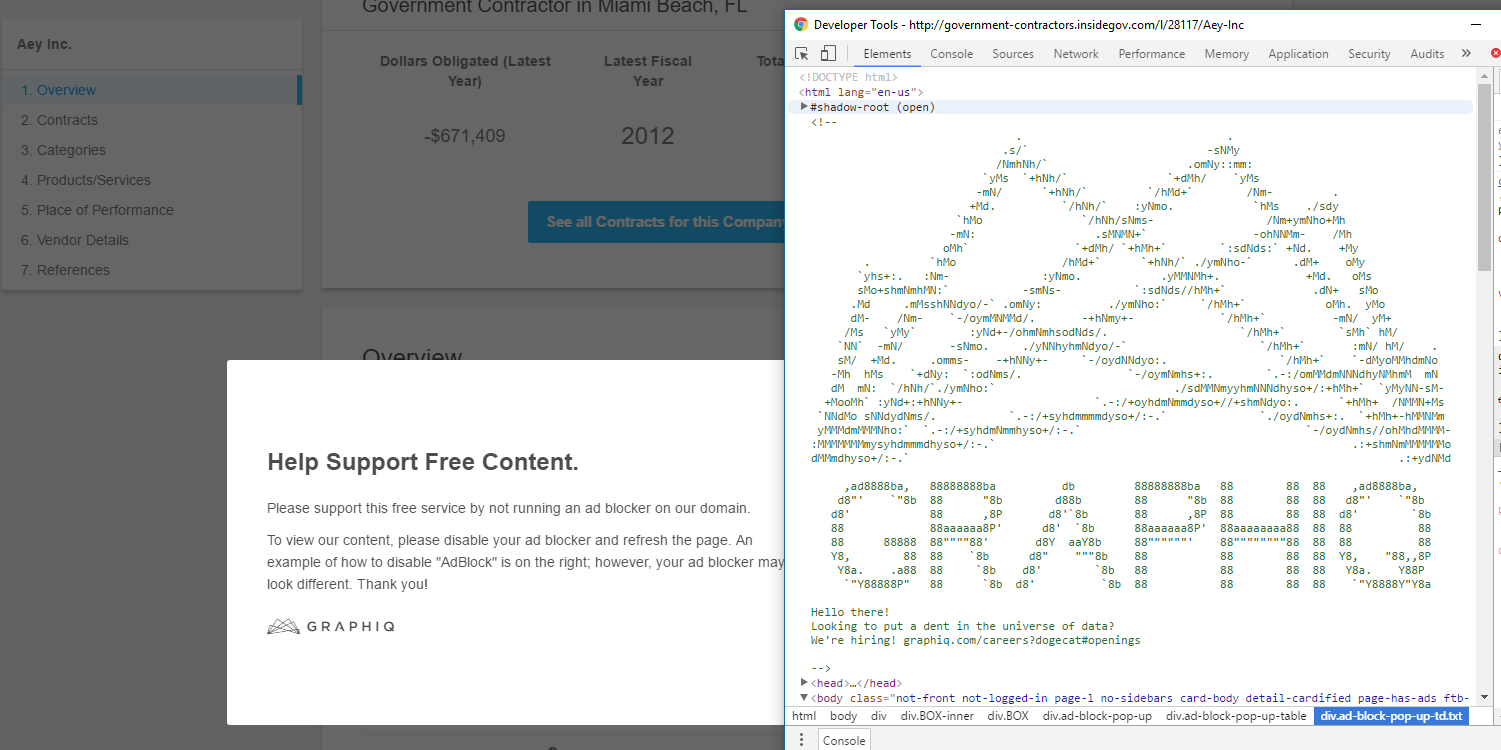
Task: Click See all Contracts for this Company
Action: tap(657, 222)
